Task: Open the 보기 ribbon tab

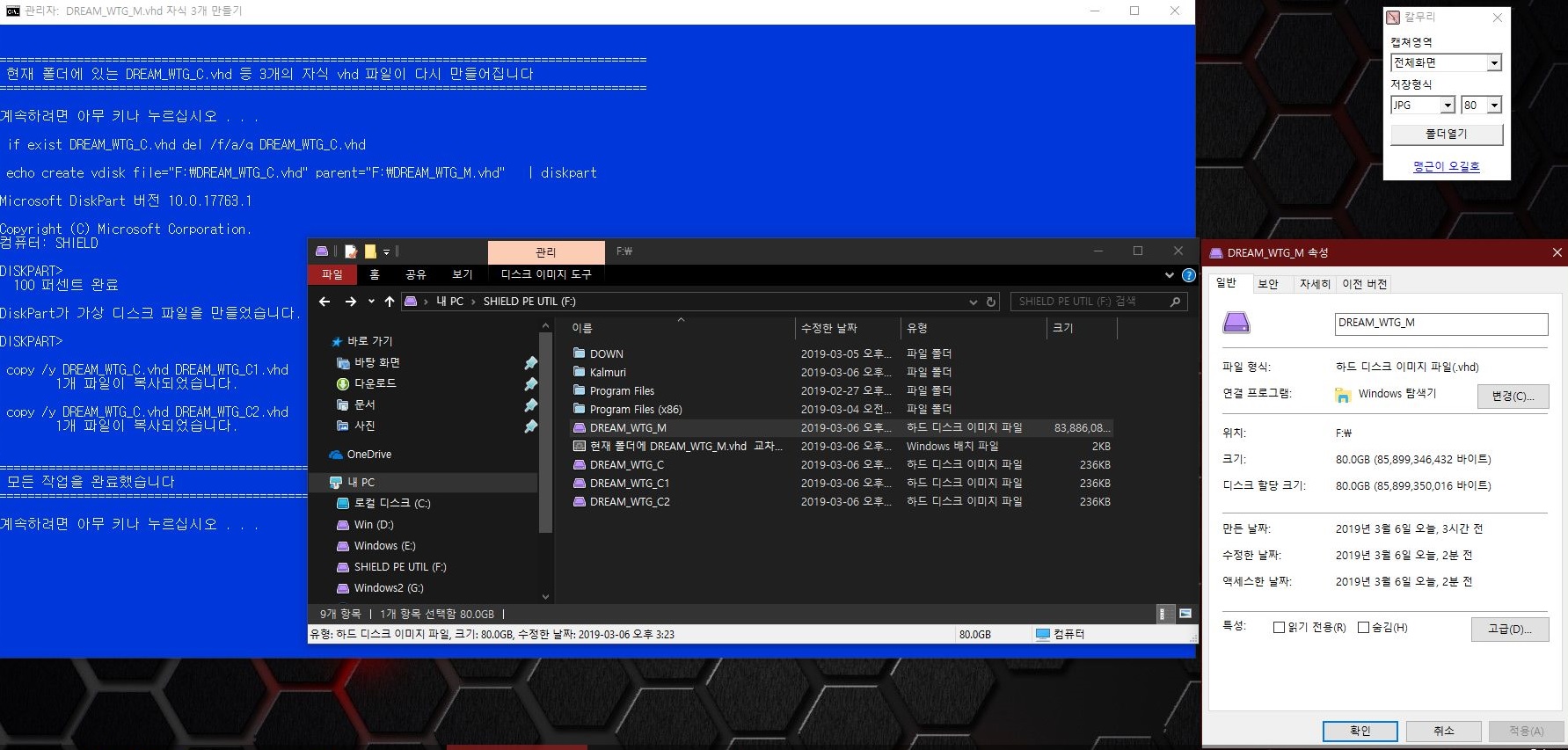Action: tap(463, 274)
